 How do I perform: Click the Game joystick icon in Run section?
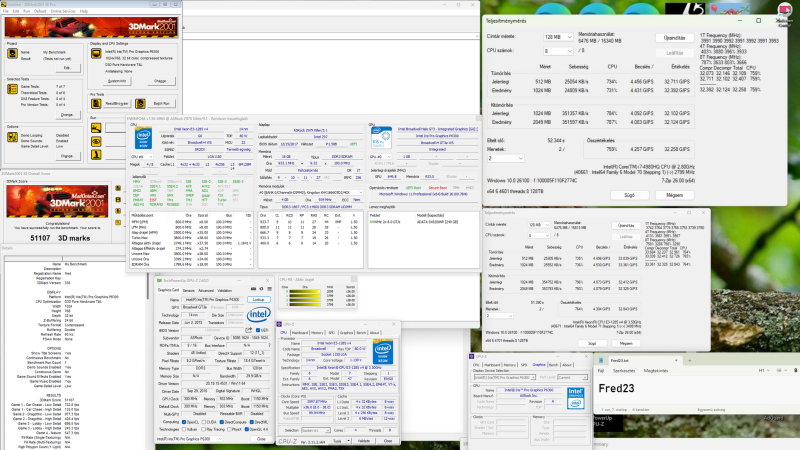[x=96, y=154]
